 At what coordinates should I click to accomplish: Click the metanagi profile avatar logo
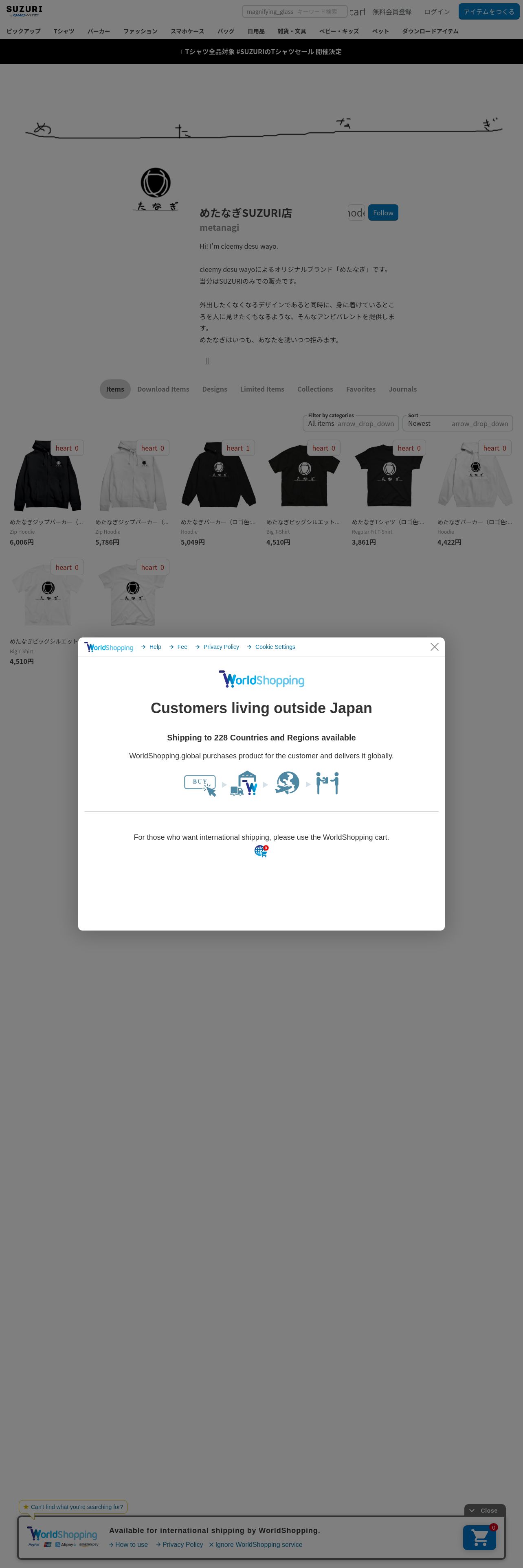(x=156, y=189)
